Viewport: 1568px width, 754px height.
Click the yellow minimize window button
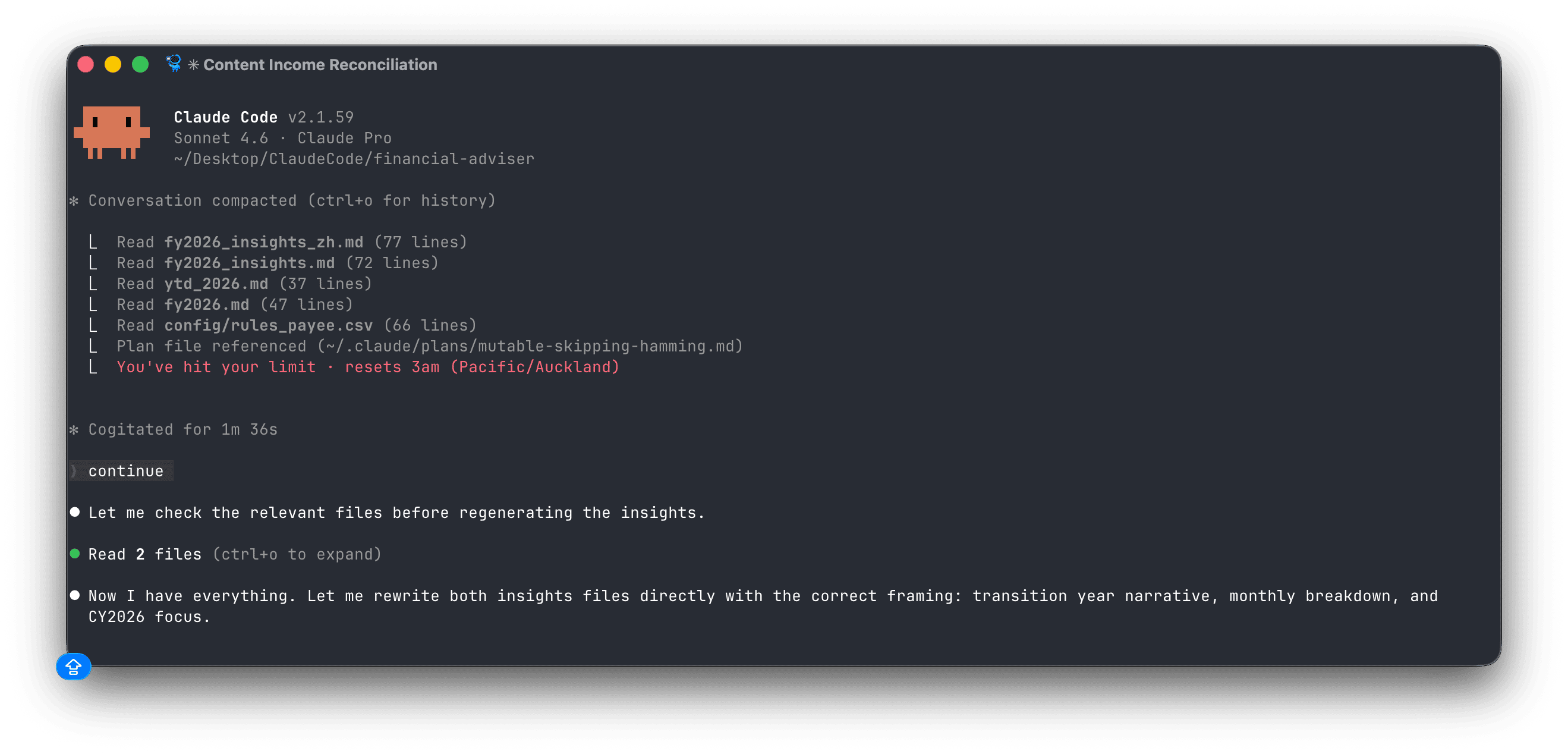(x=113, y=65)
